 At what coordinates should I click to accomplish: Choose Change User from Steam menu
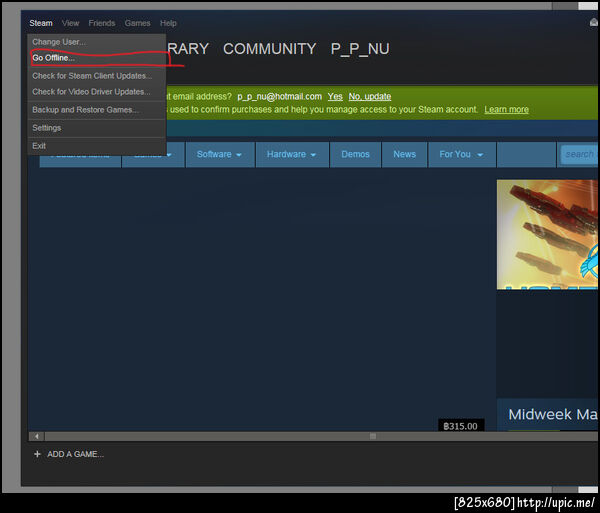click(96, 42)
